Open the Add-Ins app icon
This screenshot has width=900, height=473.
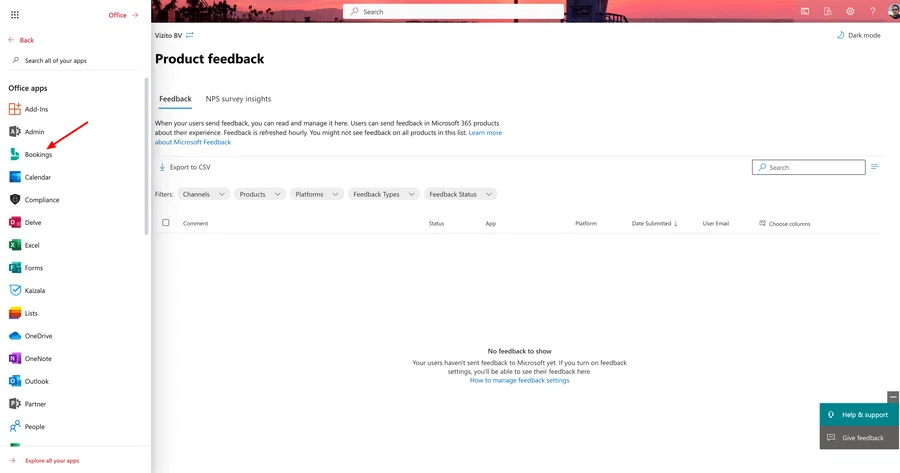point(15,109)
